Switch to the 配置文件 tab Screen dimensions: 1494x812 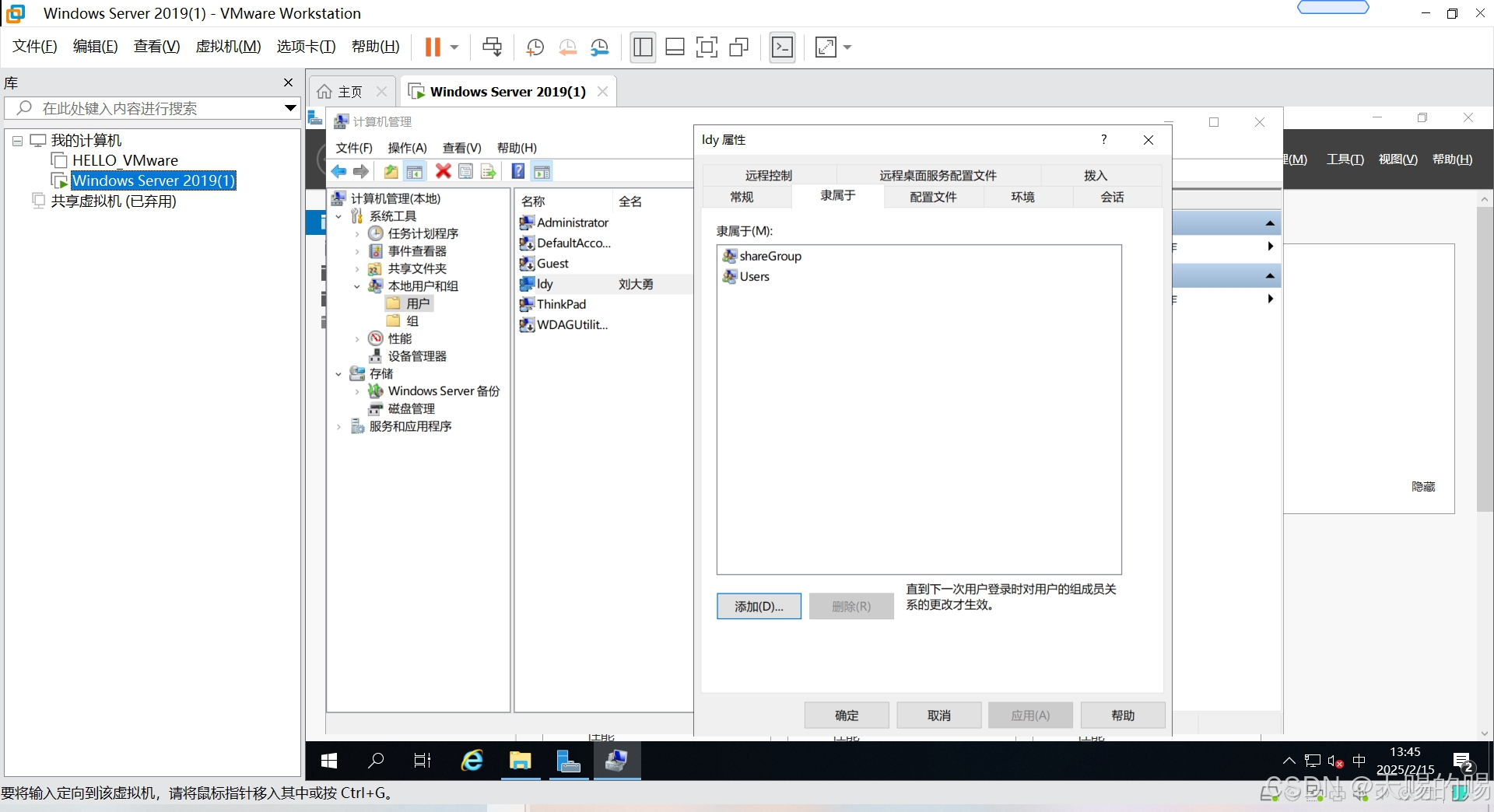pos(934,198)
